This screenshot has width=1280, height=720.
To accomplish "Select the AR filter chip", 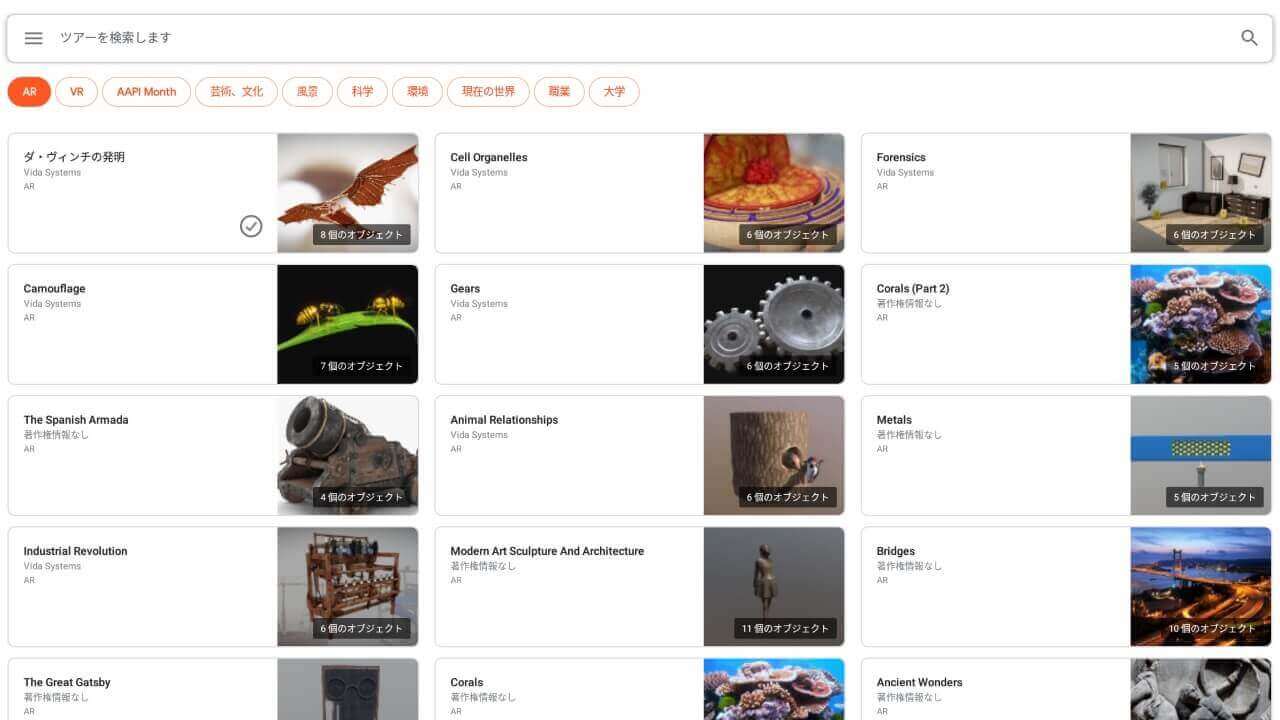I will coord(29,92).
